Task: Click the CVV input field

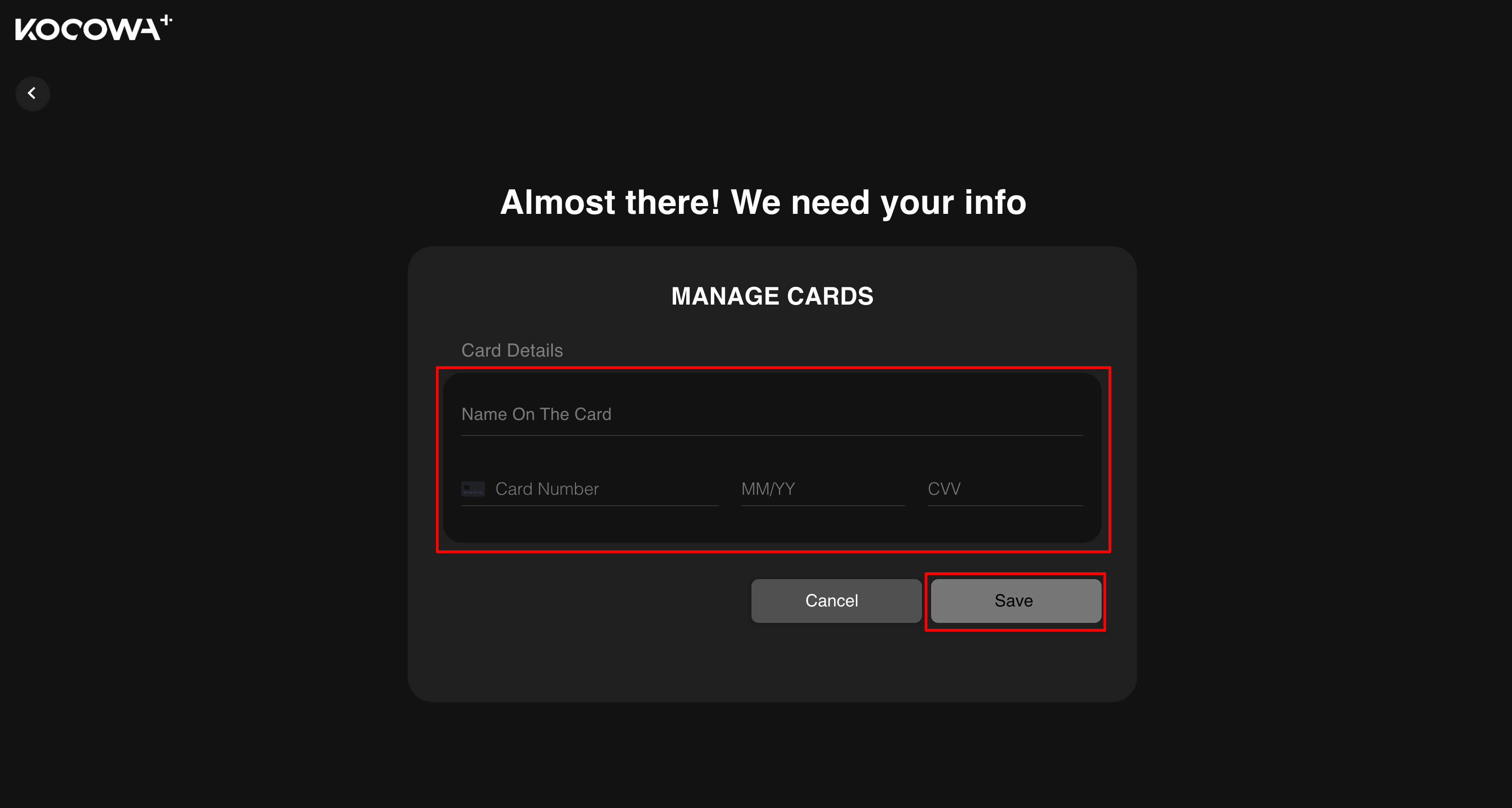Action: [1001, 489]
